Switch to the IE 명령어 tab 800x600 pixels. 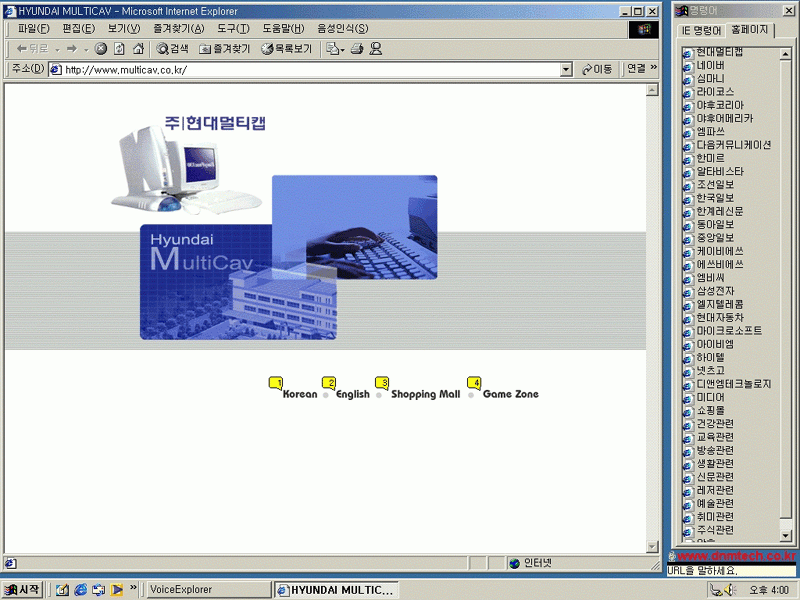pos(702,31)
